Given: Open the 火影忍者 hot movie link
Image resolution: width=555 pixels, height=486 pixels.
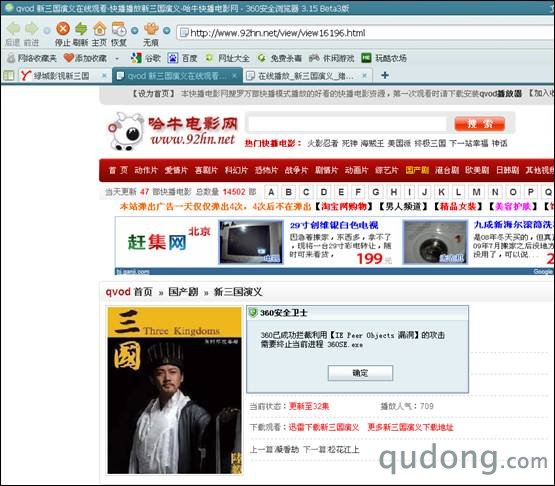Looking at the screenshot, I should tap(322, 143).
